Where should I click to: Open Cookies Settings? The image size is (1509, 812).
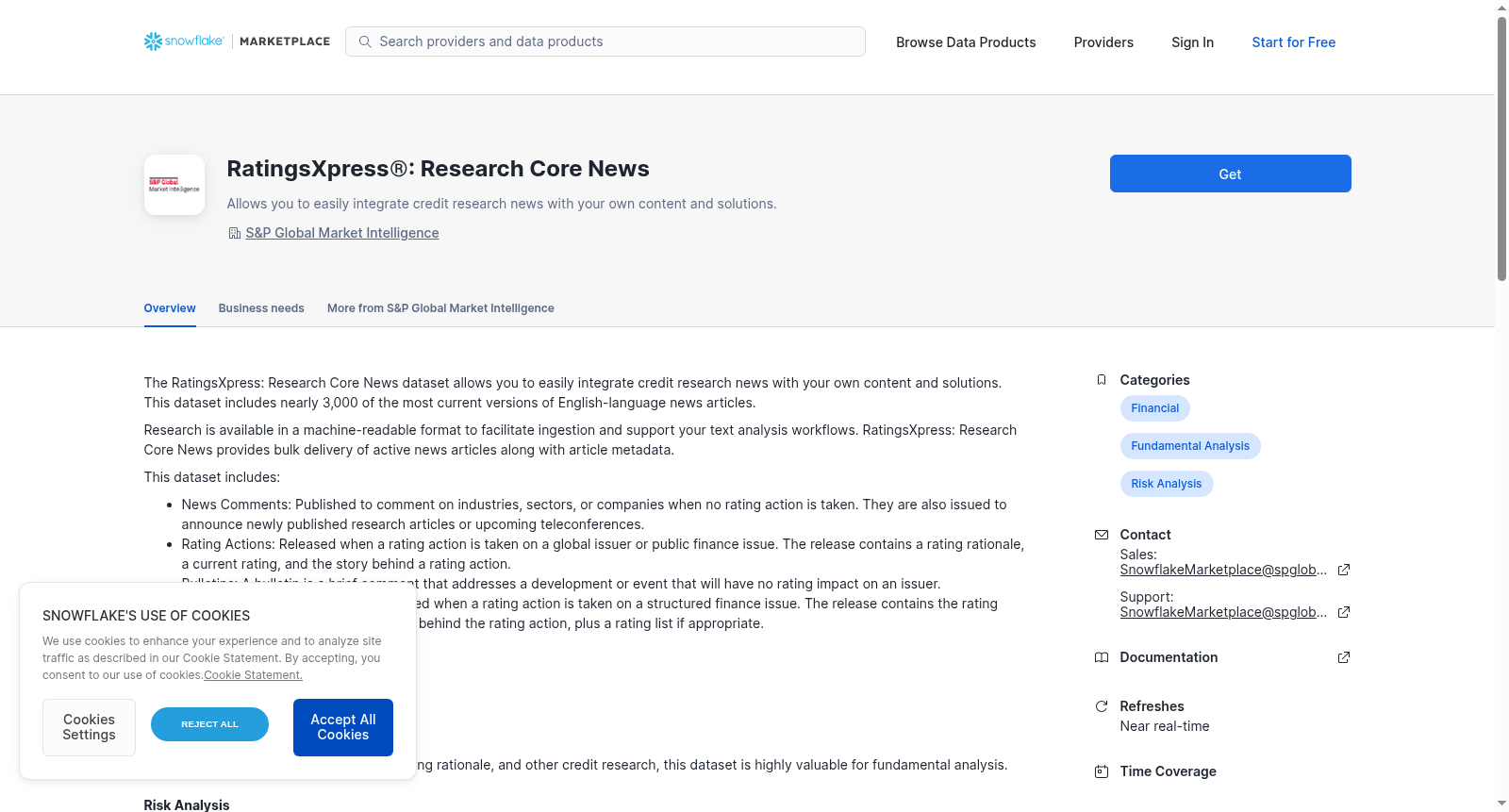point(89,727)
